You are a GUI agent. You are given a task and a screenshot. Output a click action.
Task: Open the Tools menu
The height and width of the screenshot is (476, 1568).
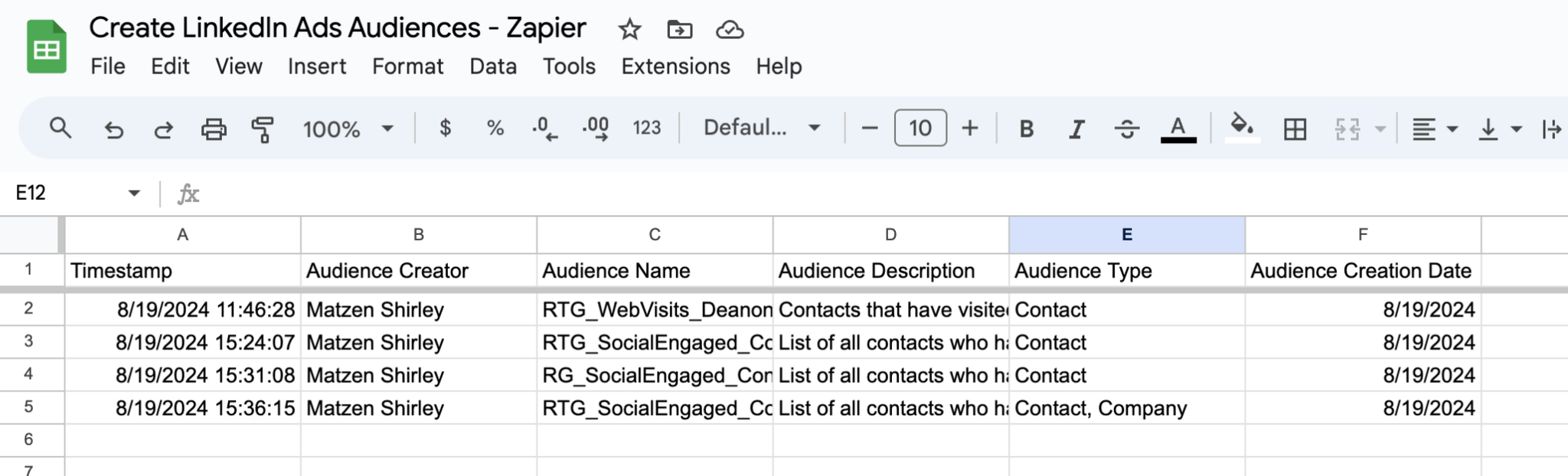point(569,67)
